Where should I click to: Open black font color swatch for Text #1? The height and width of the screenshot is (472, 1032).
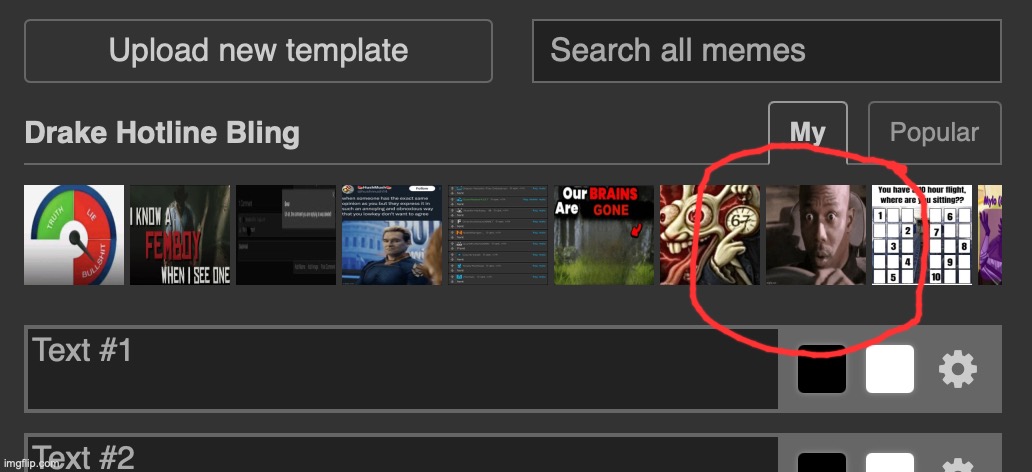tap(821, 370)
